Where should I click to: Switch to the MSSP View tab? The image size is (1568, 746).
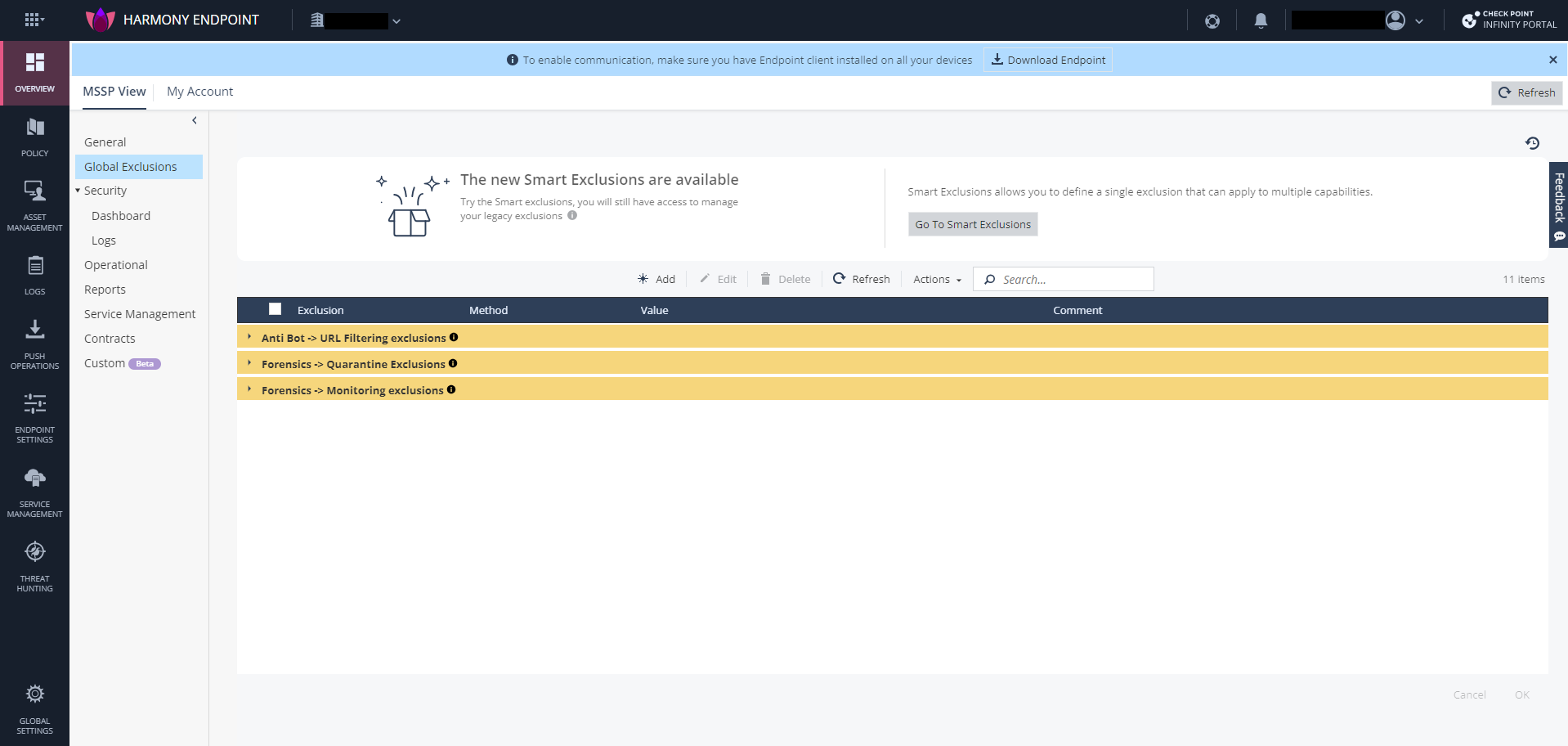[114, 92]
